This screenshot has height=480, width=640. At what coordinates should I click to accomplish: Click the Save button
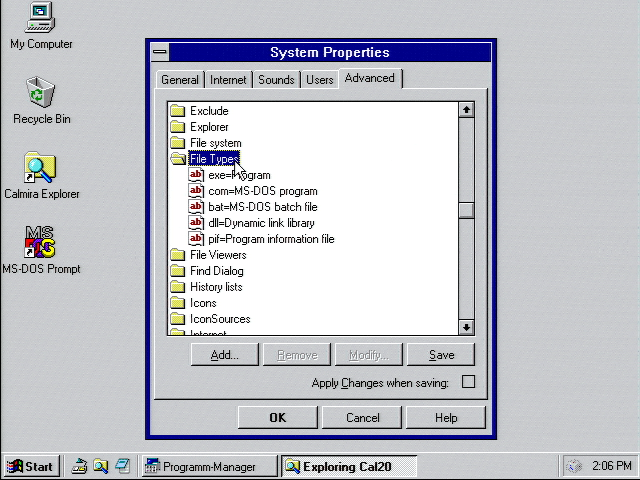441,355
